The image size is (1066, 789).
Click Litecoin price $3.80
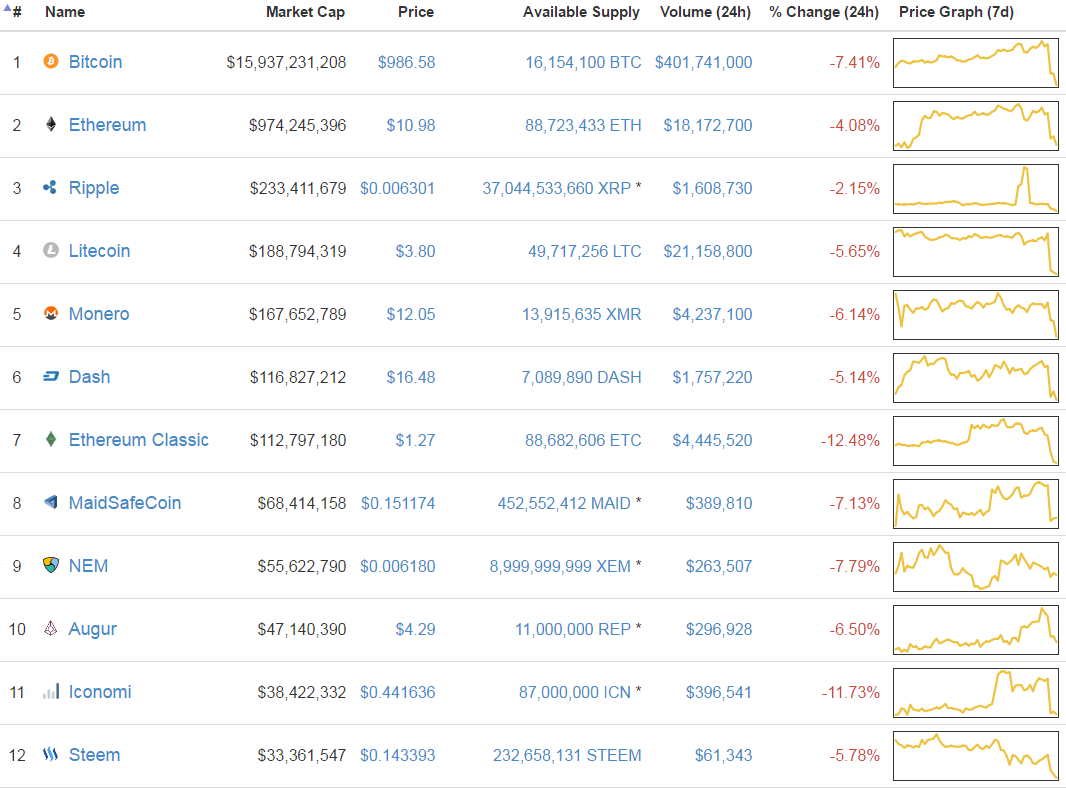click(415, 251)
